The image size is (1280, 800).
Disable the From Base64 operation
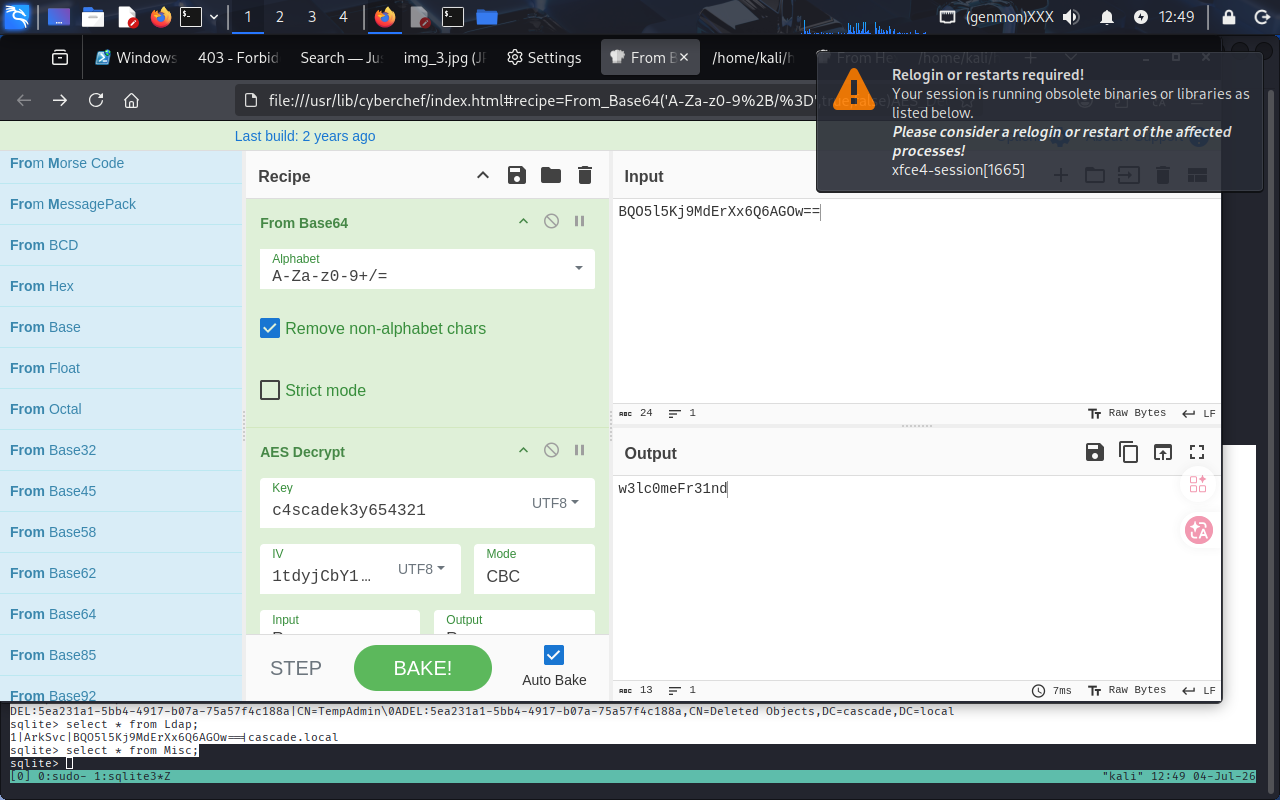551,222
